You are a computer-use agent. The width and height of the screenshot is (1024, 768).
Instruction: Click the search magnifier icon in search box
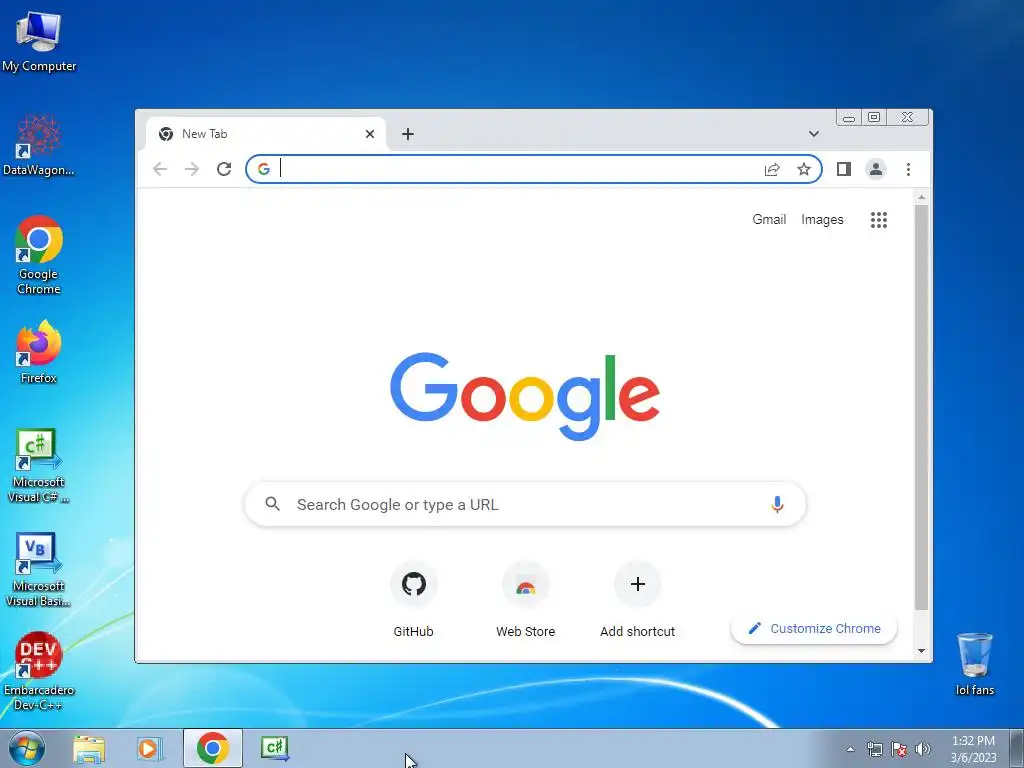pyautogui.click(x=272, y=504)
